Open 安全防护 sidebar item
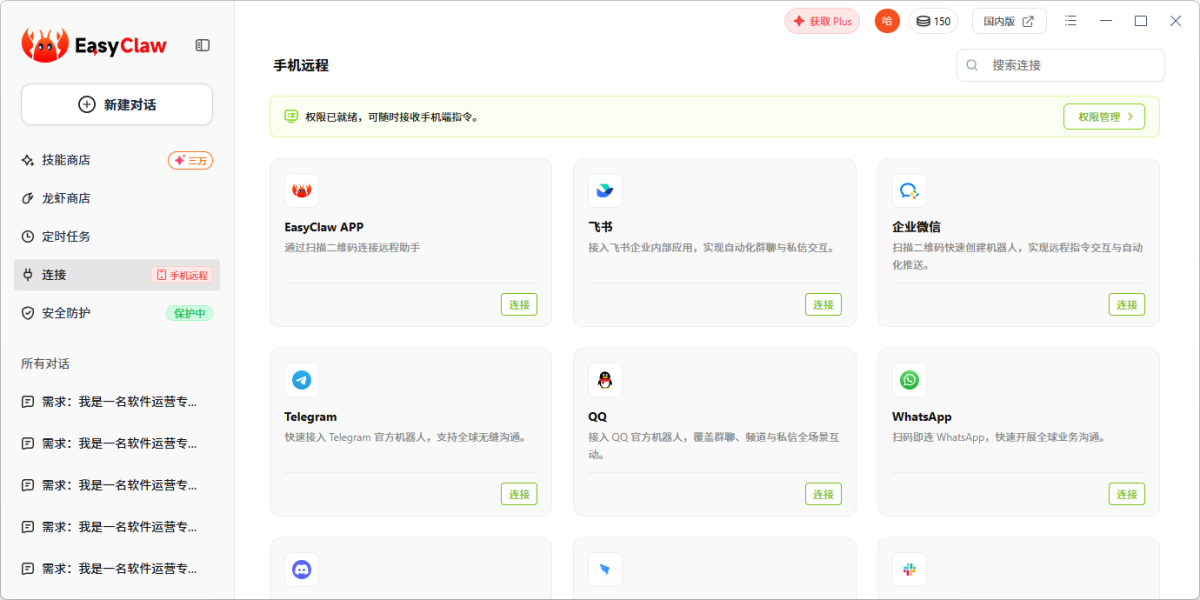 66,313
